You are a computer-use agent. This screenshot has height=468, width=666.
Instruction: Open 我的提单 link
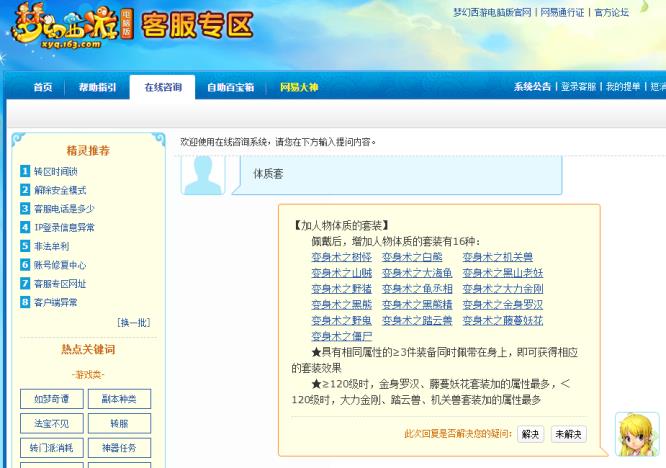[623, 87]
